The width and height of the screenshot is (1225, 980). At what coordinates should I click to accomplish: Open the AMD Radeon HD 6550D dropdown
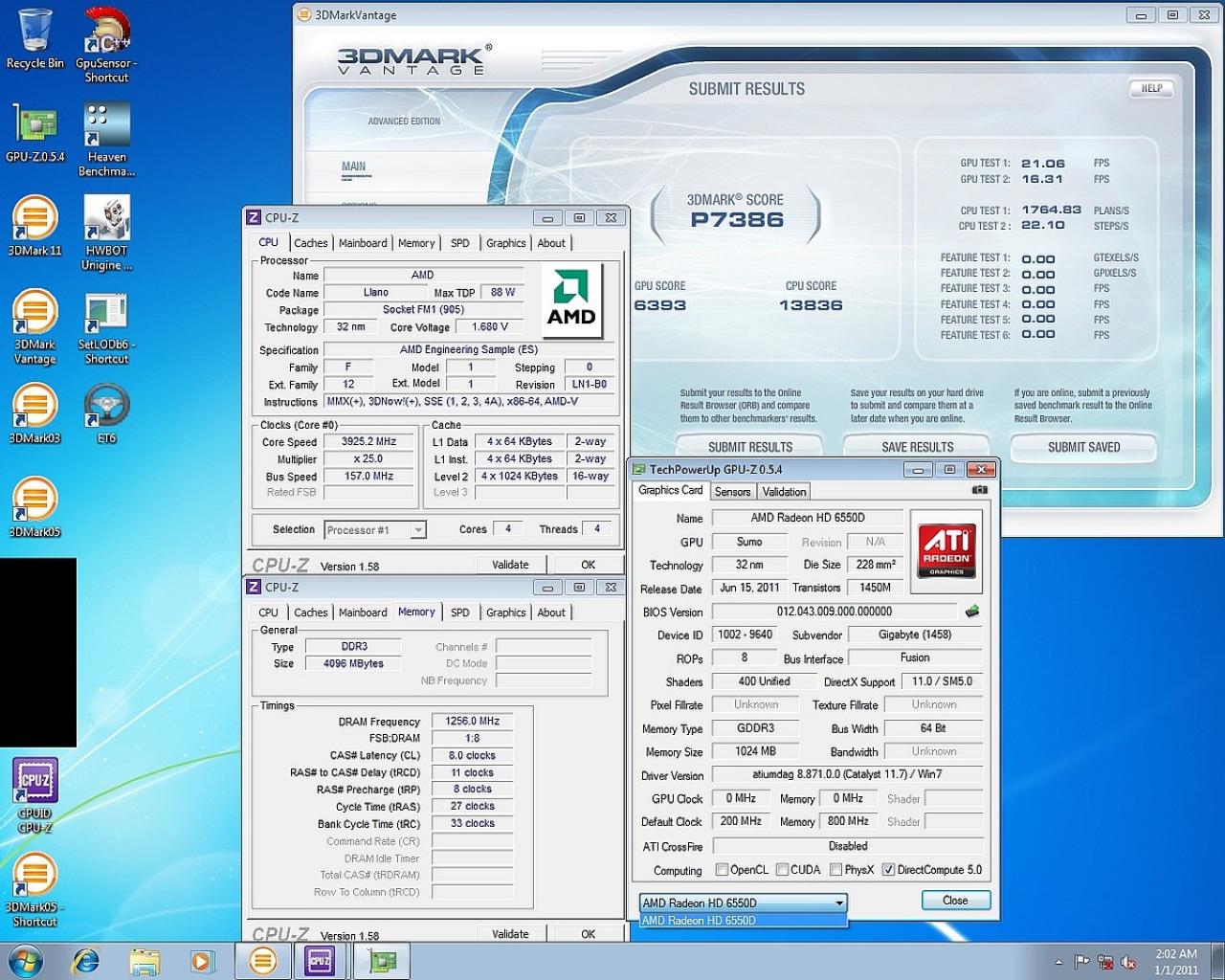point(743,902)
